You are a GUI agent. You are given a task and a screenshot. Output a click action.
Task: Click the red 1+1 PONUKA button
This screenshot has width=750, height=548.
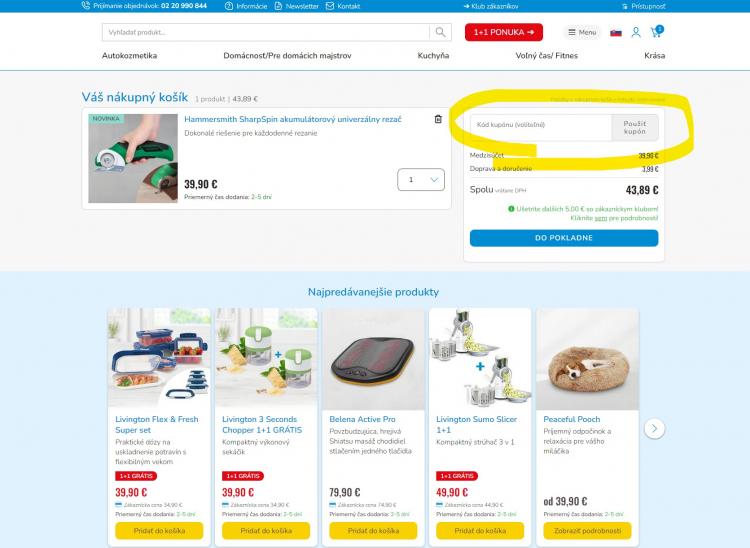tap(504, 32)
